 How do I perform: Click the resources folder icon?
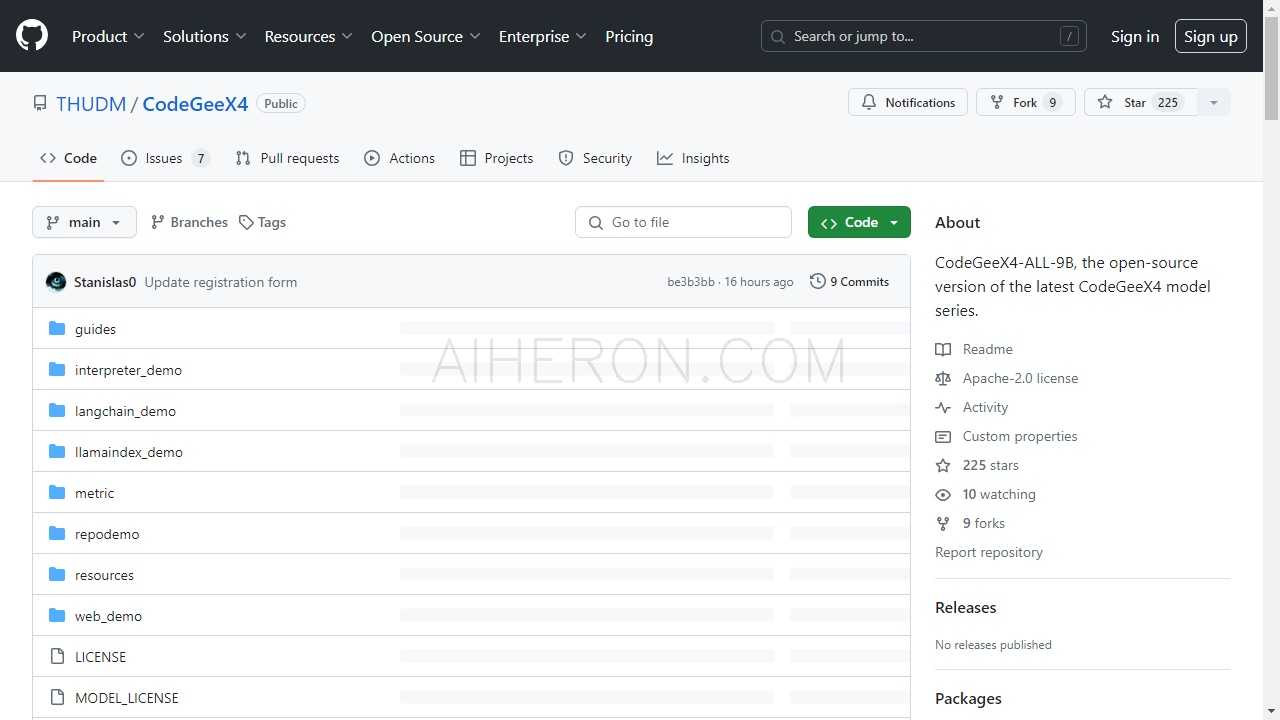coord(57,575)
